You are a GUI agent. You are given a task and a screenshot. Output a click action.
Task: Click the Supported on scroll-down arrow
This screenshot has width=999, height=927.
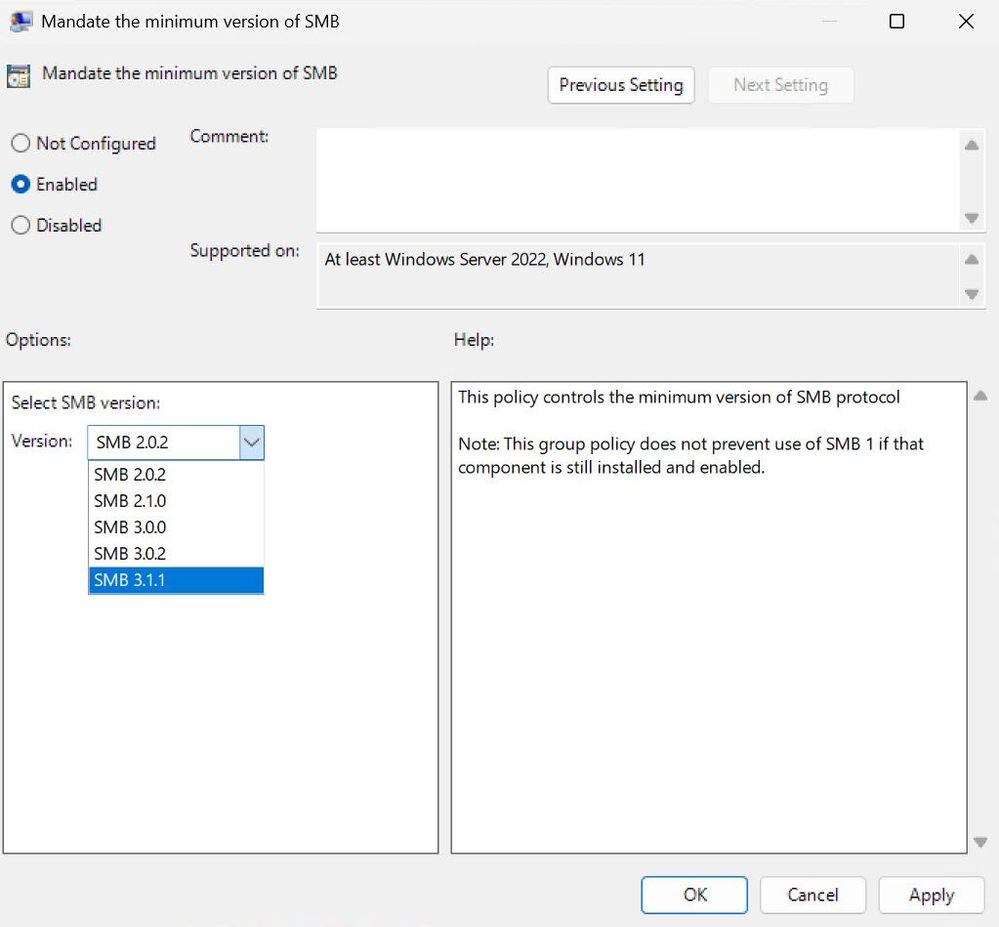pos(971,294)
